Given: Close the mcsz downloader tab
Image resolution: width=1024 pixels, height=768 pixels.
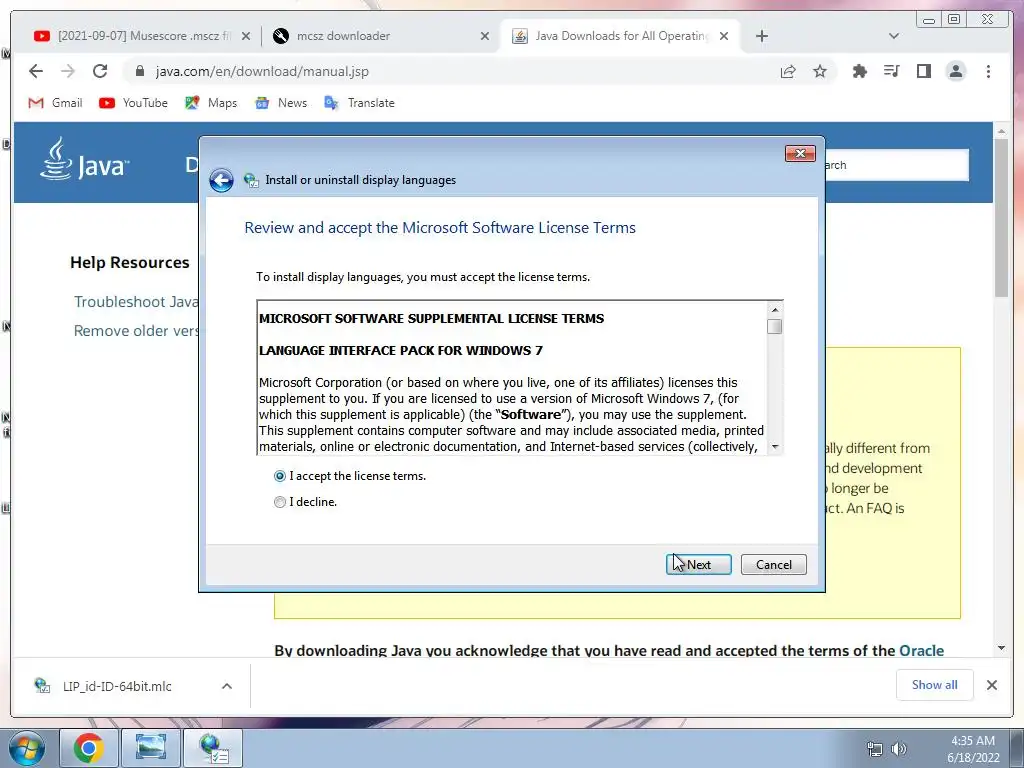Looking at the screenshot, I should point(485,36).
